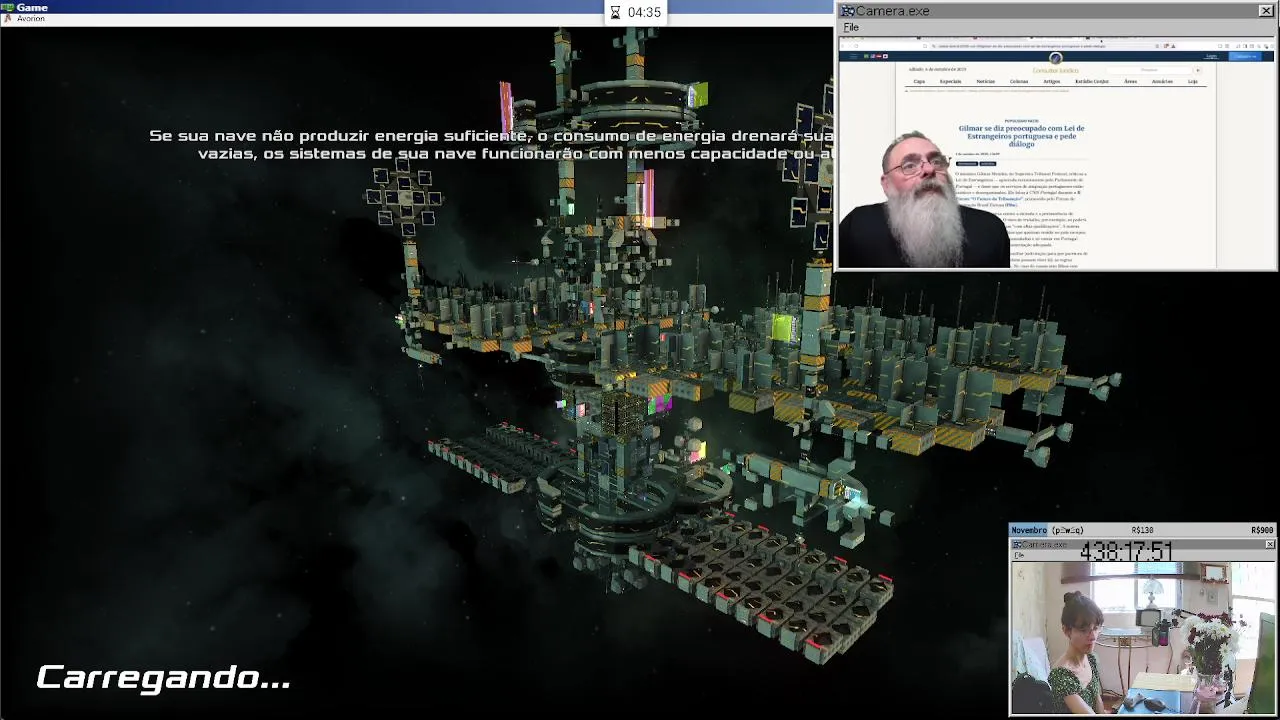The height and width of the screenshot is (720, 1280).
Task: Click the Avorion label text
Action: (31, 19)
